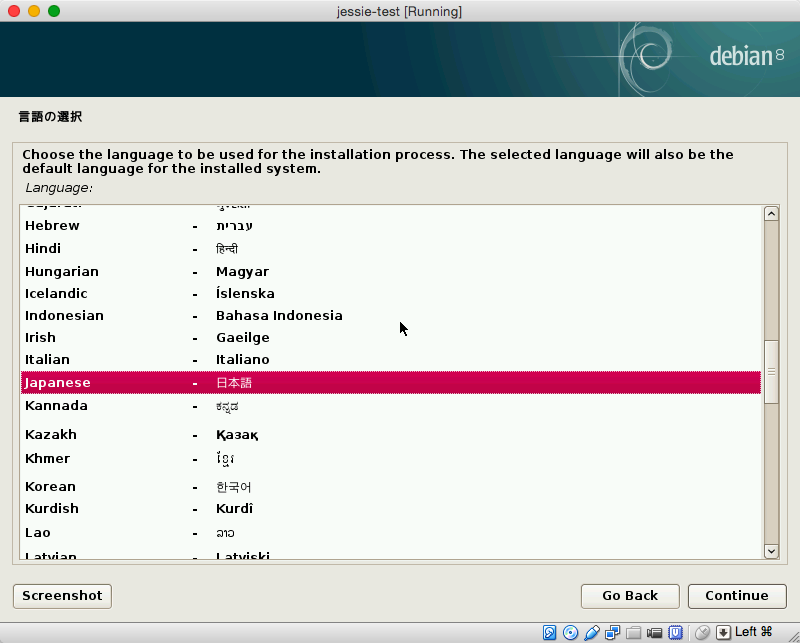Viewport: 800px width, 643px height.
Task: Click the Go Back button
Action: pos(630,596)
